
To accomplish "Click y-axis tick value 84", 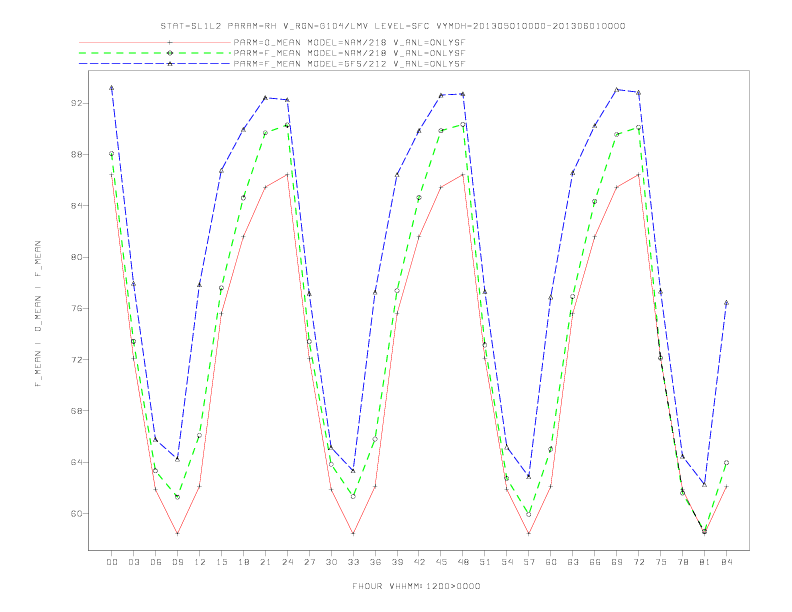I will coord(76,206).
